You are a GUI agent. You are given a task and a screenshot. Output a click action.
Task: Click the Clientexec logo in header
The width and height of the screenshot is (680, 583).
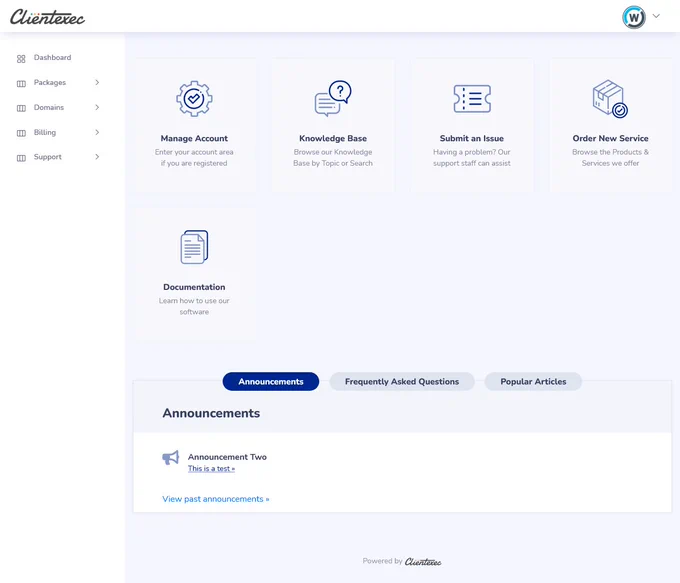[x=47, y=17]
